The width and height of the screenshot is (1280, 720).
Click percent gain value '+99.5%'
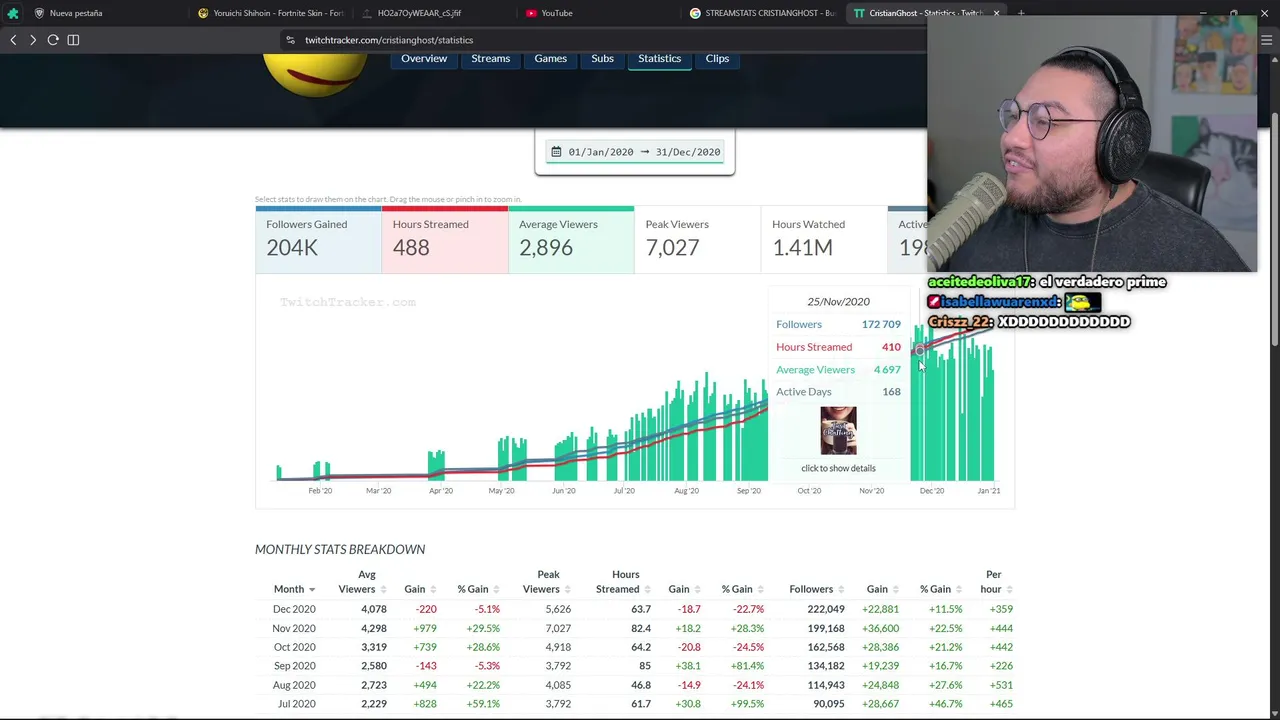(746, 704)
